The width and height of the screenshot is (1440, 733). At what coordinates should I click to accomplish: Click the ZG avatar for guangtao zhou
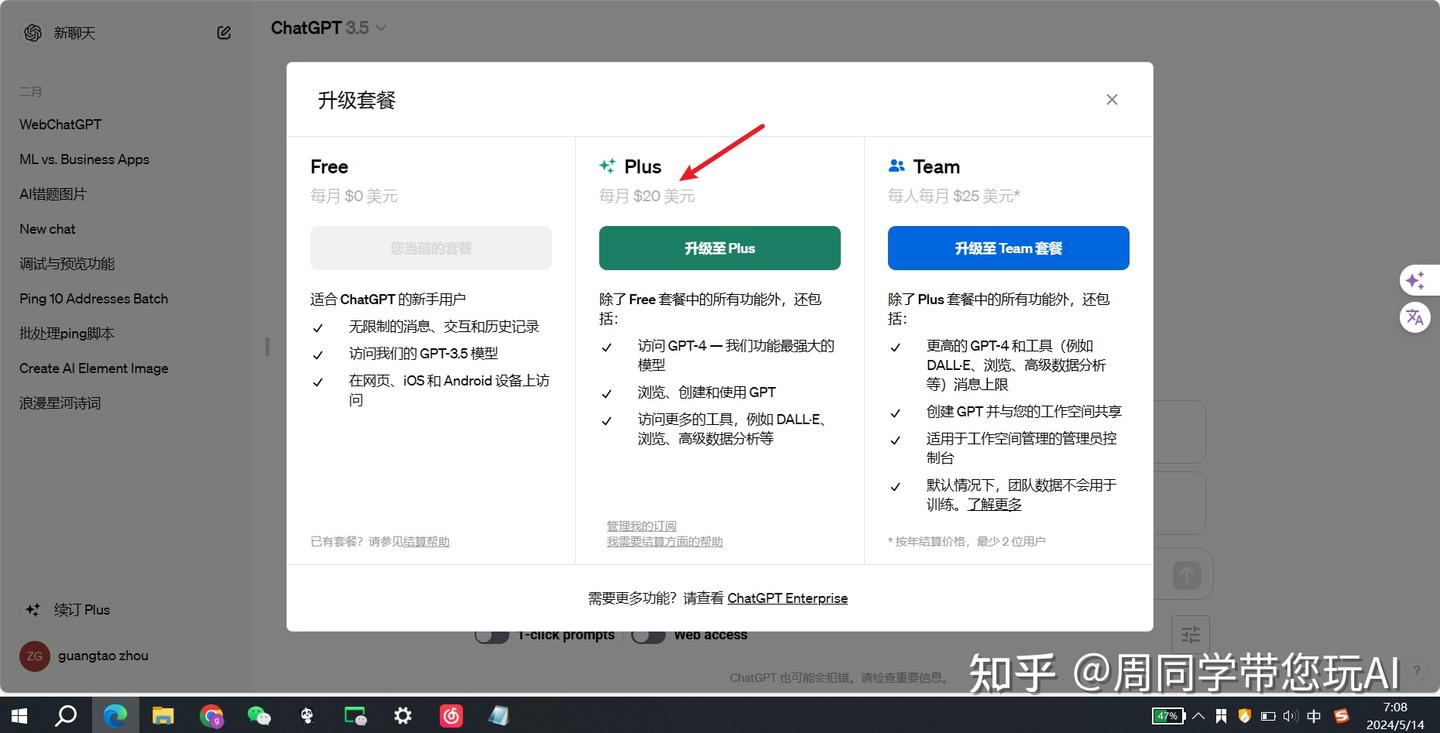pos(33,655)
